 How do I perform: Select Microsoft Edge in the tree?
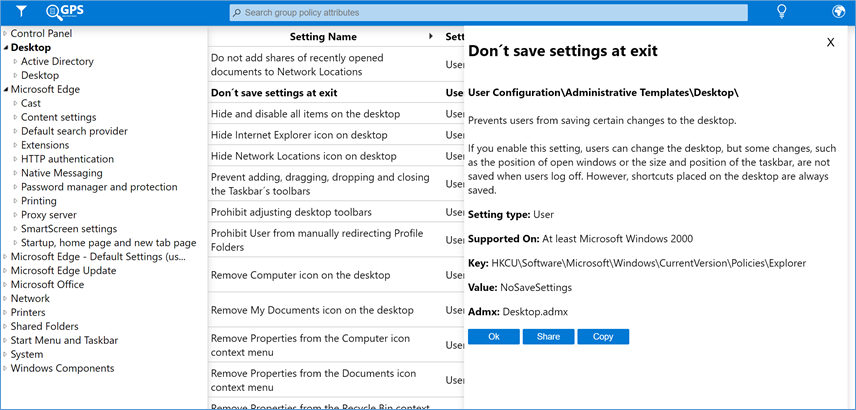(x=45, y=89)
